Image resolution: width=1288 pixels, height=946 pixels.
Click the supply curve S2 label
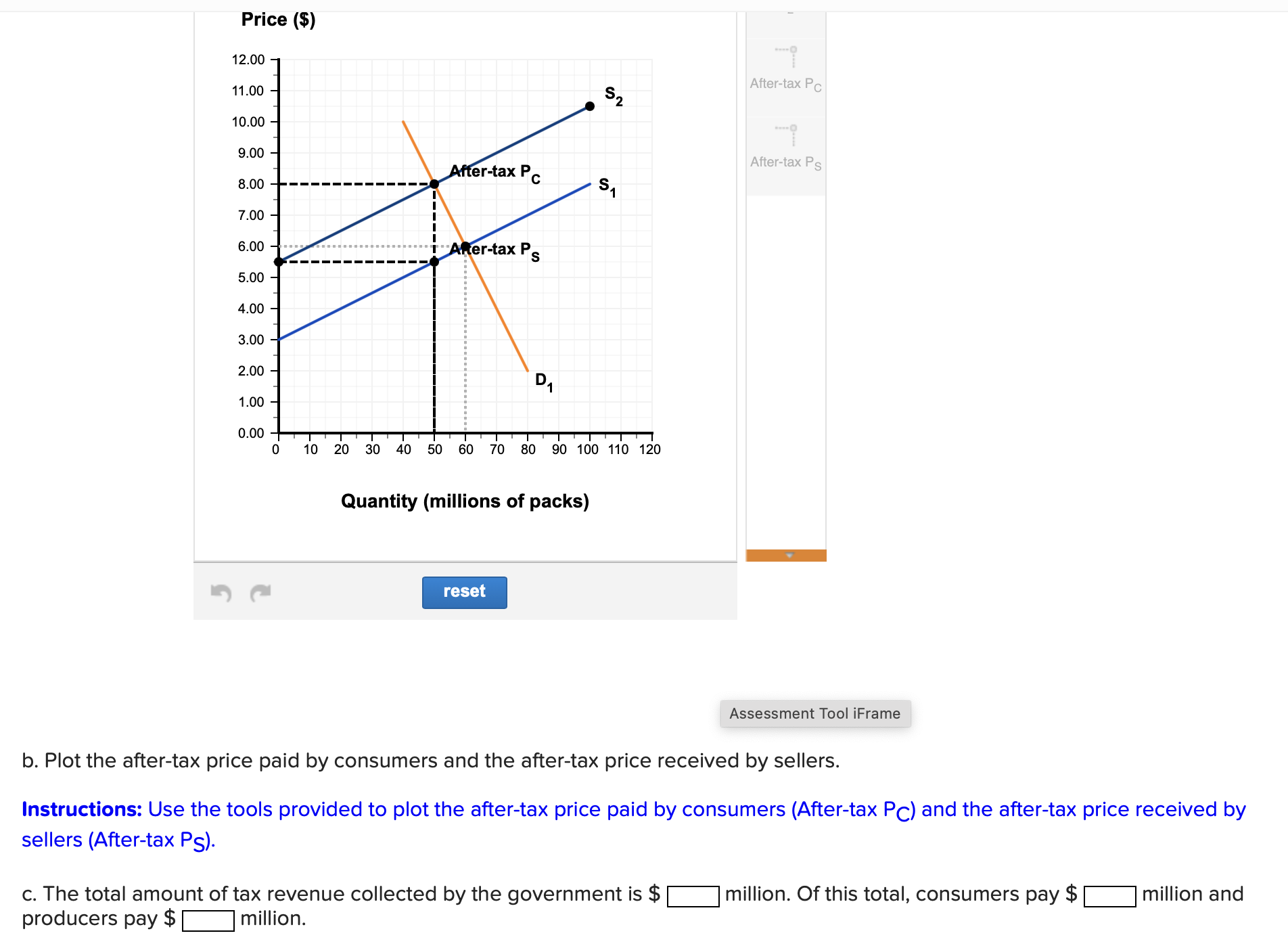click(x=612, y=97)
